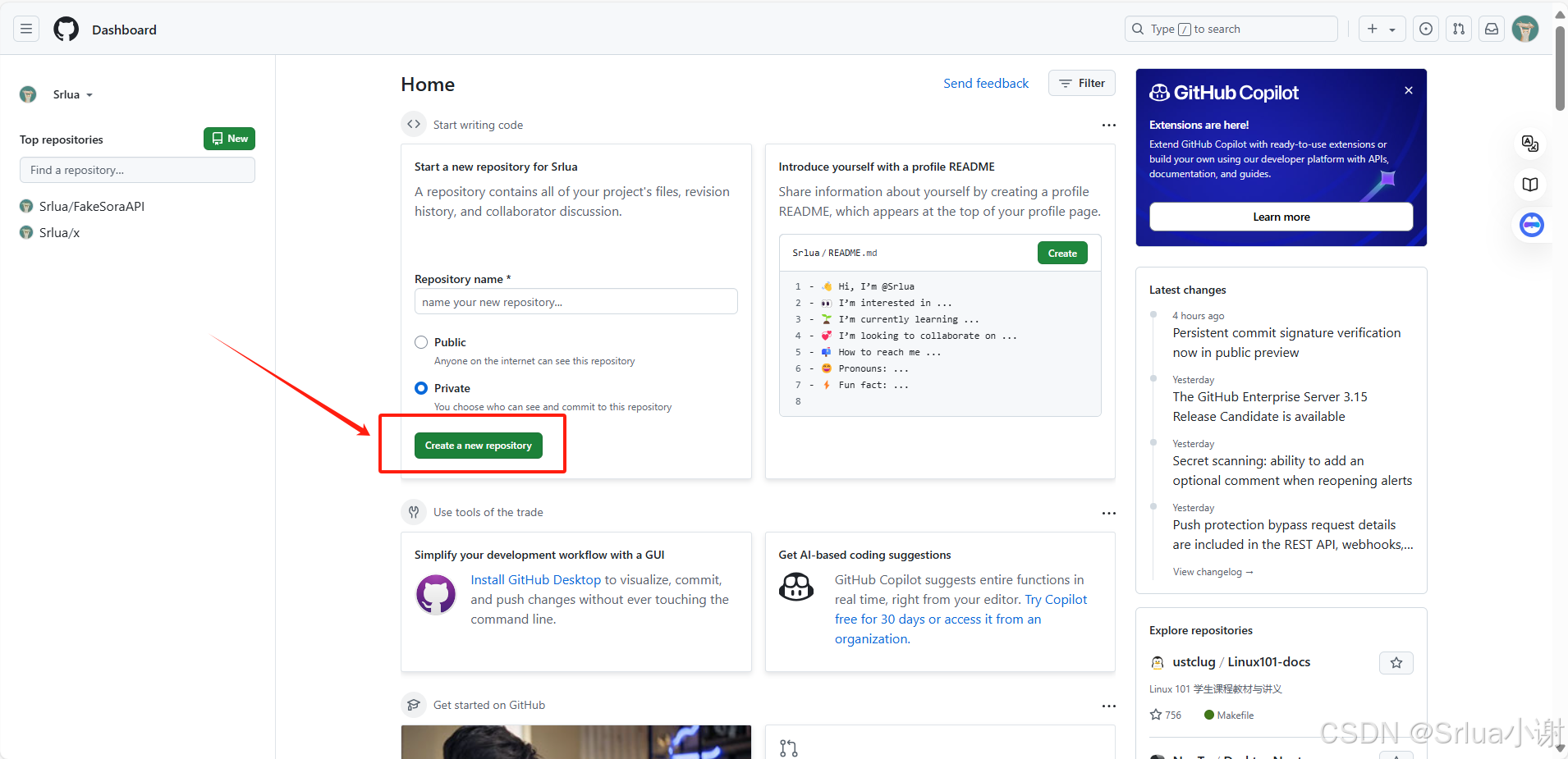This screenshot has width=1568, height=759.
Task: Open the Srlua/FakeSoraAPI repository link
Action: point(92,207)
